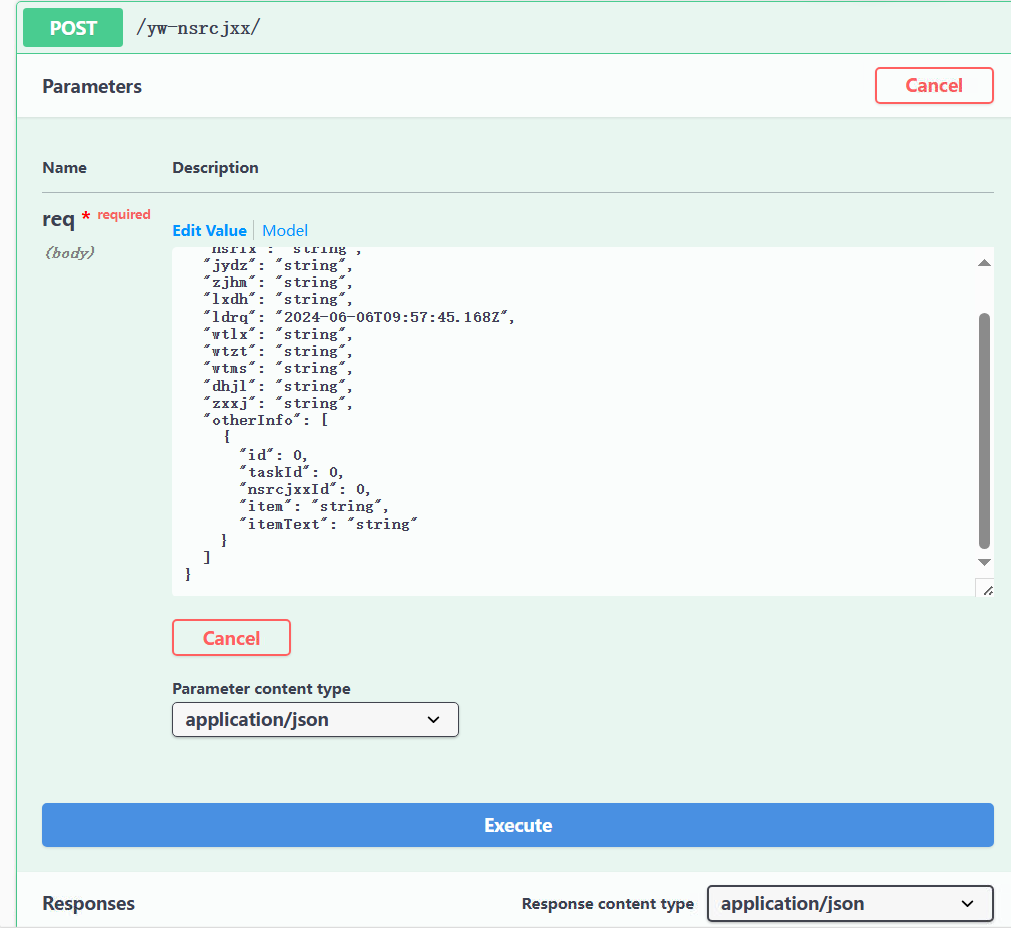Image resolution: width=1011 pixels, height=928 pixels.
Task: Switch to Edit Value tab
Action: (210, 230)
